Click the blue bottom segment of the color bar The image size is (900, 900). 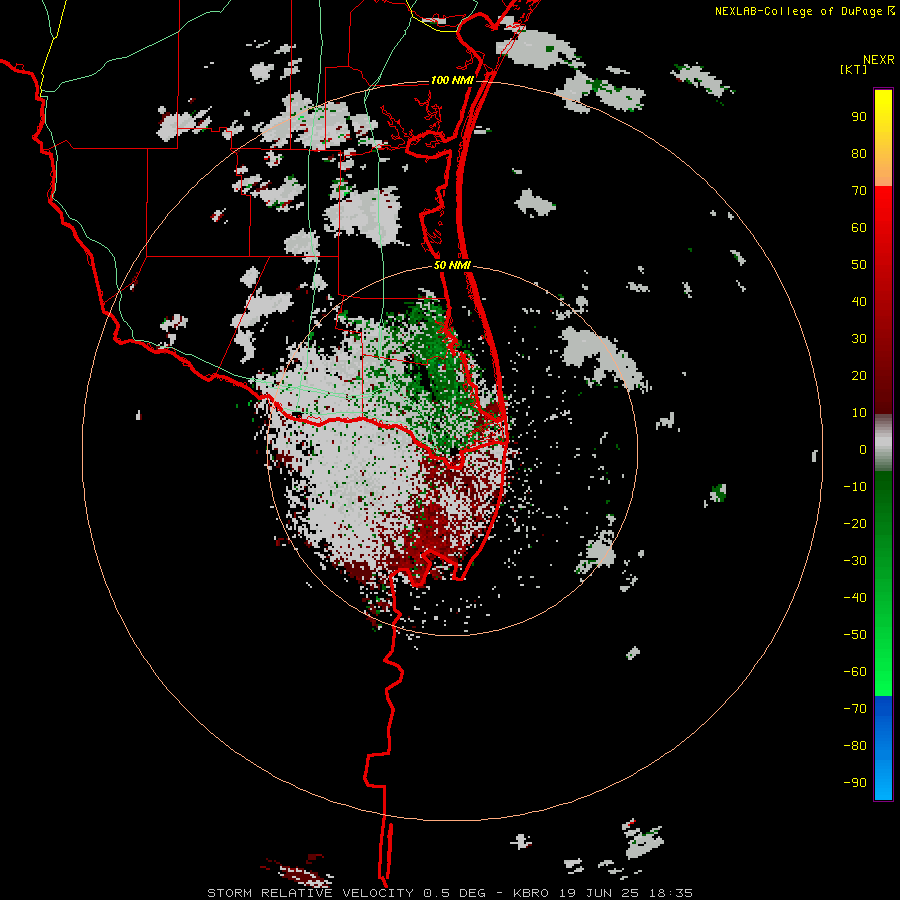click(883, 748)
